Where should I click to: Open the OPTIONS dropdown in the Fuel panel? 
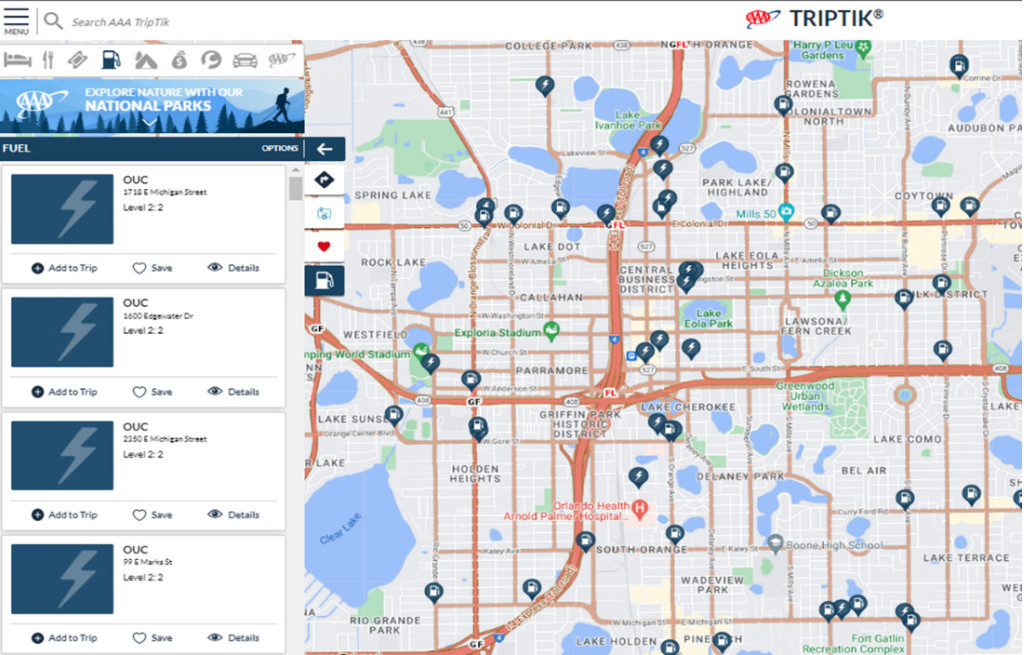[280, 148]
